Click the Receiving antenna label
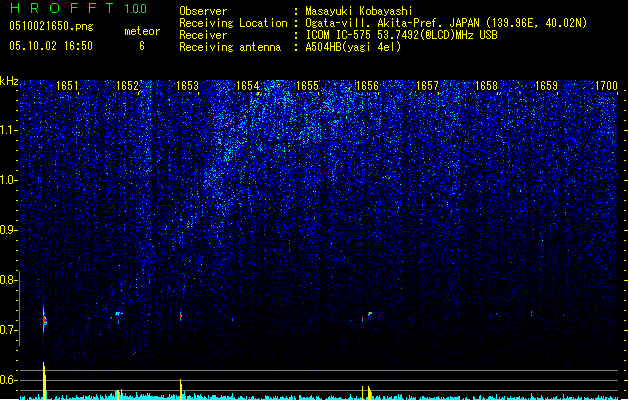 point(230,47)
